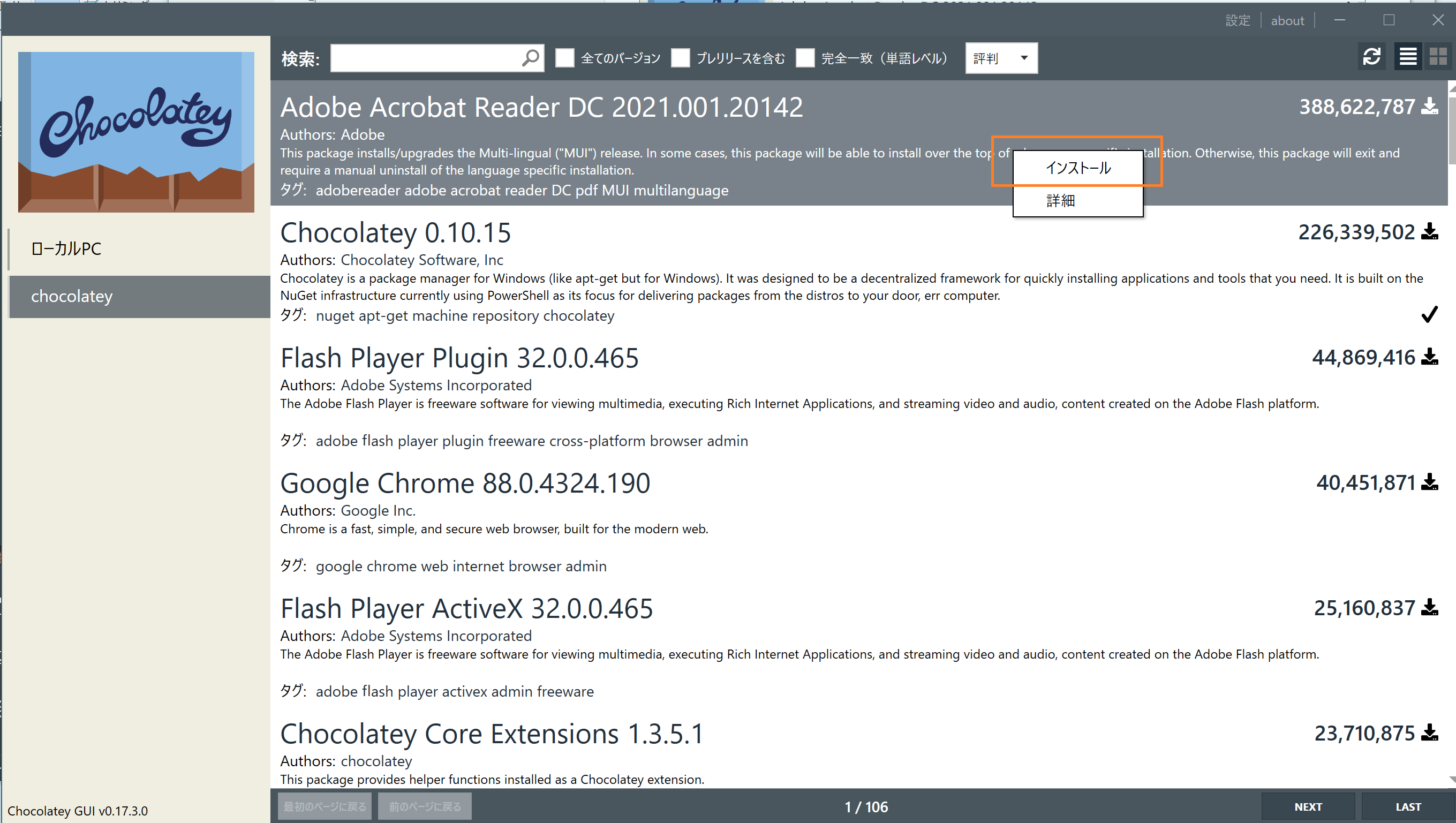
Task: Click tags line 'adobe flash player activex admin freeware'
Action: pos(455,692)
